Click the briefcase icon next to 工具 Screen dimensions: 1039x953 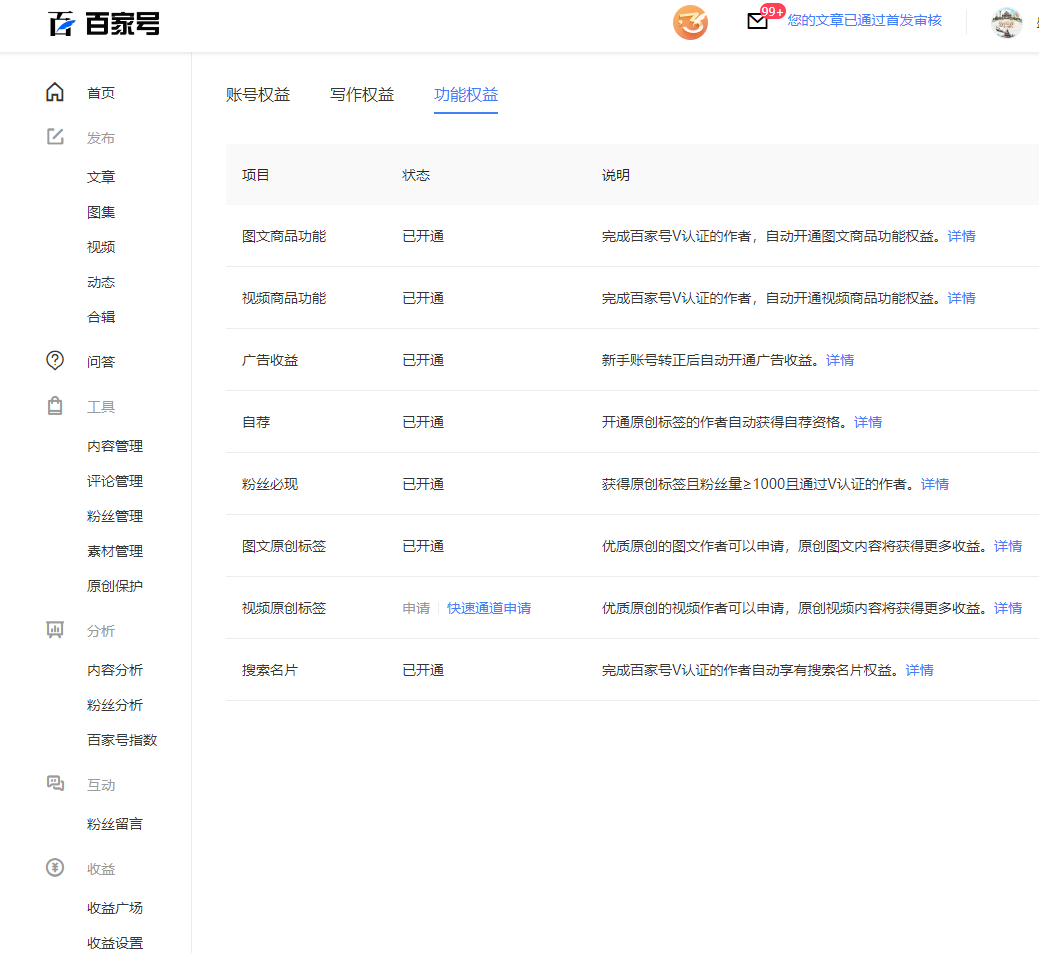point(55,406)
